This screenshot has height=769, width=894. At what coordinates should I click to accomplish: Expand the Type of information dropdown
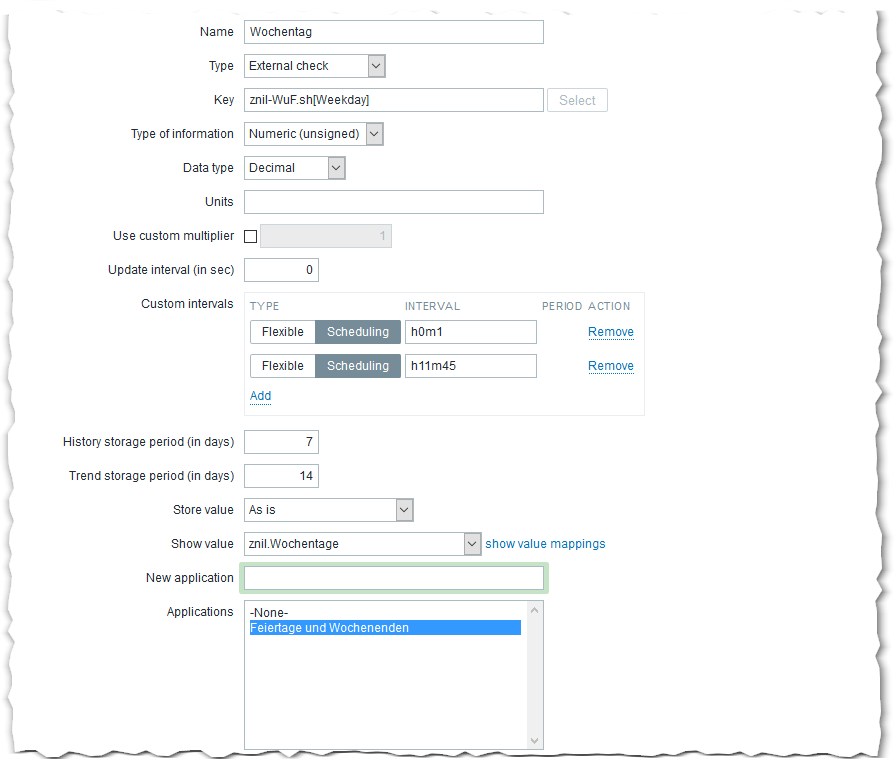click(313, 134)
